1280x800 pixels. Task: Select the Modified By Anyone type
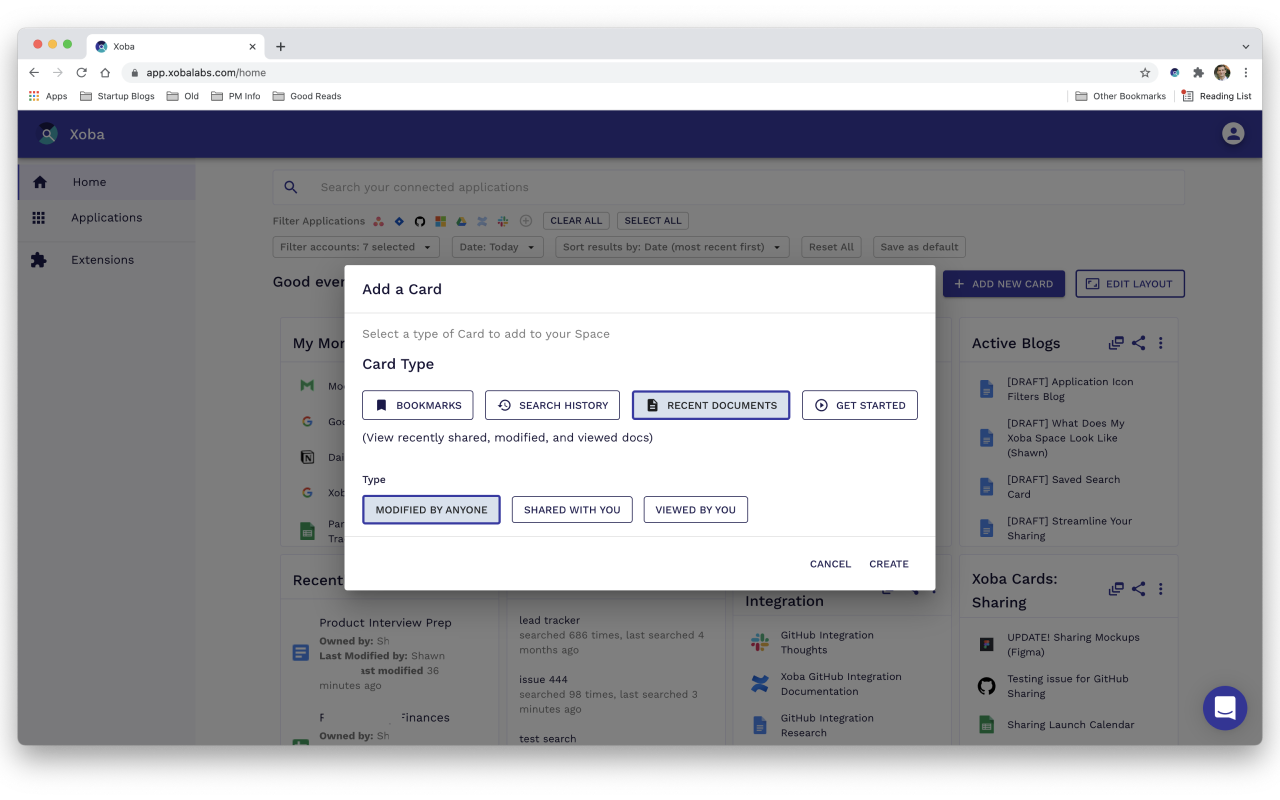[x=431, y=510]
